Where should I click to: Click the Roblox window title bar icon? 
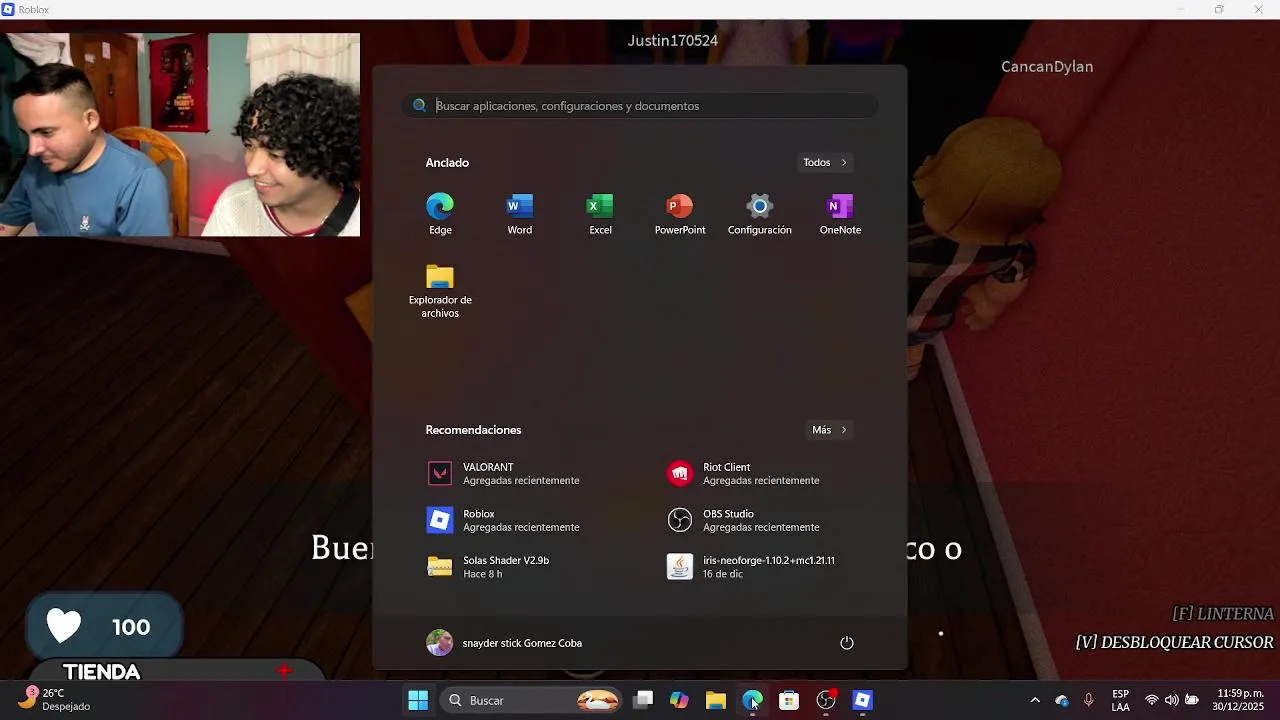click(x=8, y=9)
